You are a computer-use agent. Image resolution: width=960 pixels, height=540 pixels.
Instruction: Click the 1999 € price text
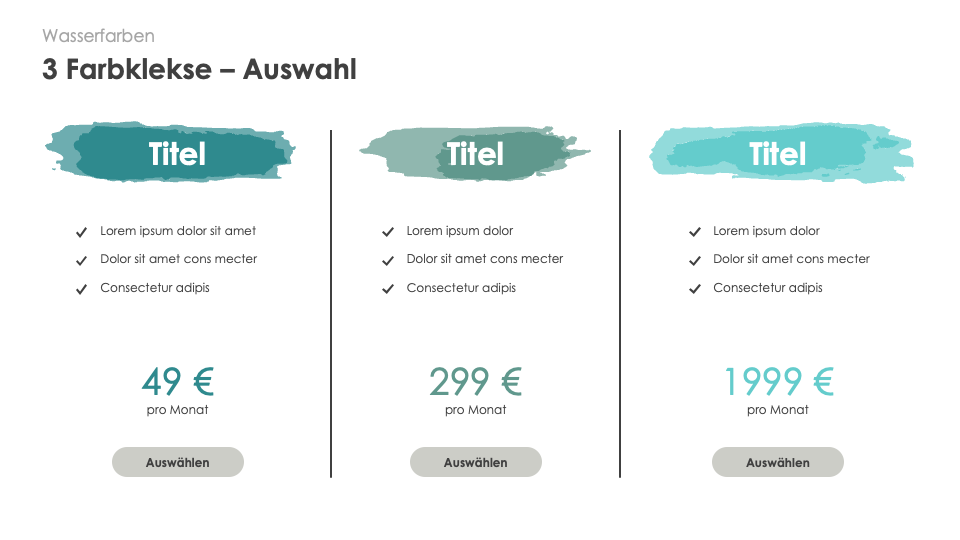pos(778,381)
